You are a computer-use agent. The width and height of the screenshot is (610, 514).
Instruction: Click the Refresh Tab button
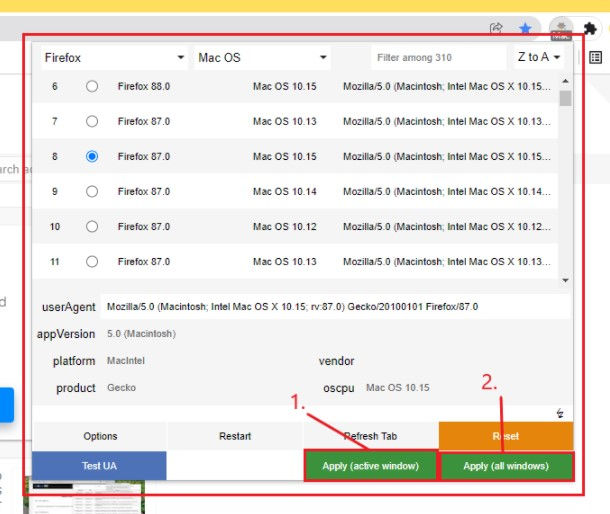(370, 436)
